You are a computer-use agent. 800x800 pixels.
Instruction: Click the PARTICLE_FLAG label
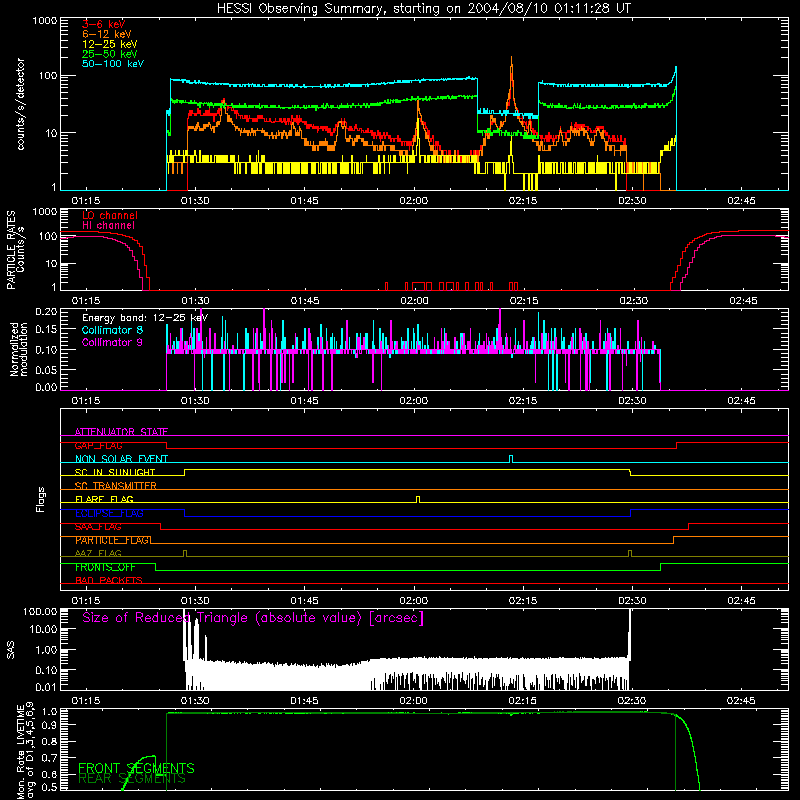(113, 540)
